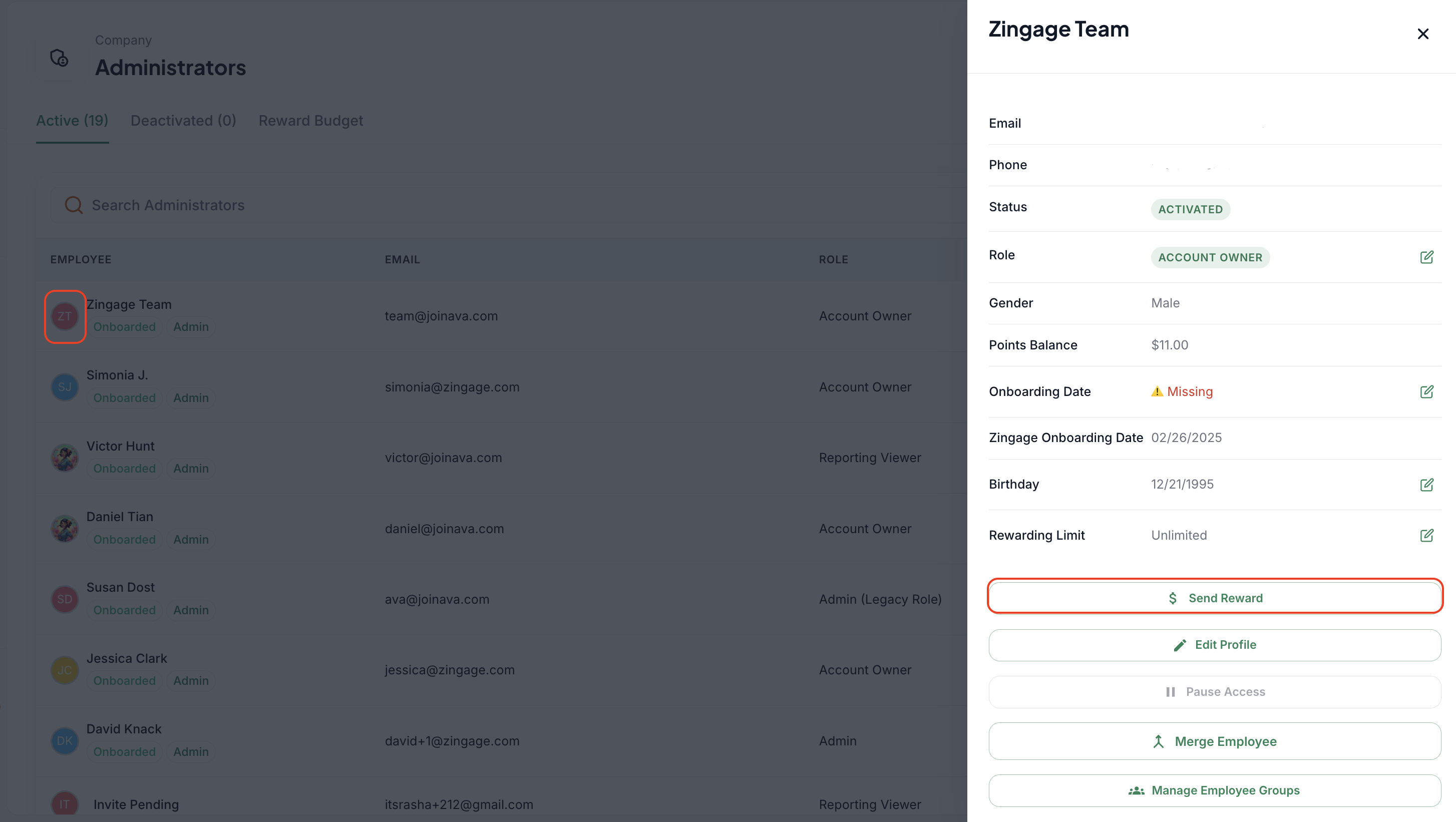Image resolution: width=1456 pixels, height=822 pixels.
Task: Click the Zingage Onboarding Date 02/26/2025
Action: point(1187,437)
